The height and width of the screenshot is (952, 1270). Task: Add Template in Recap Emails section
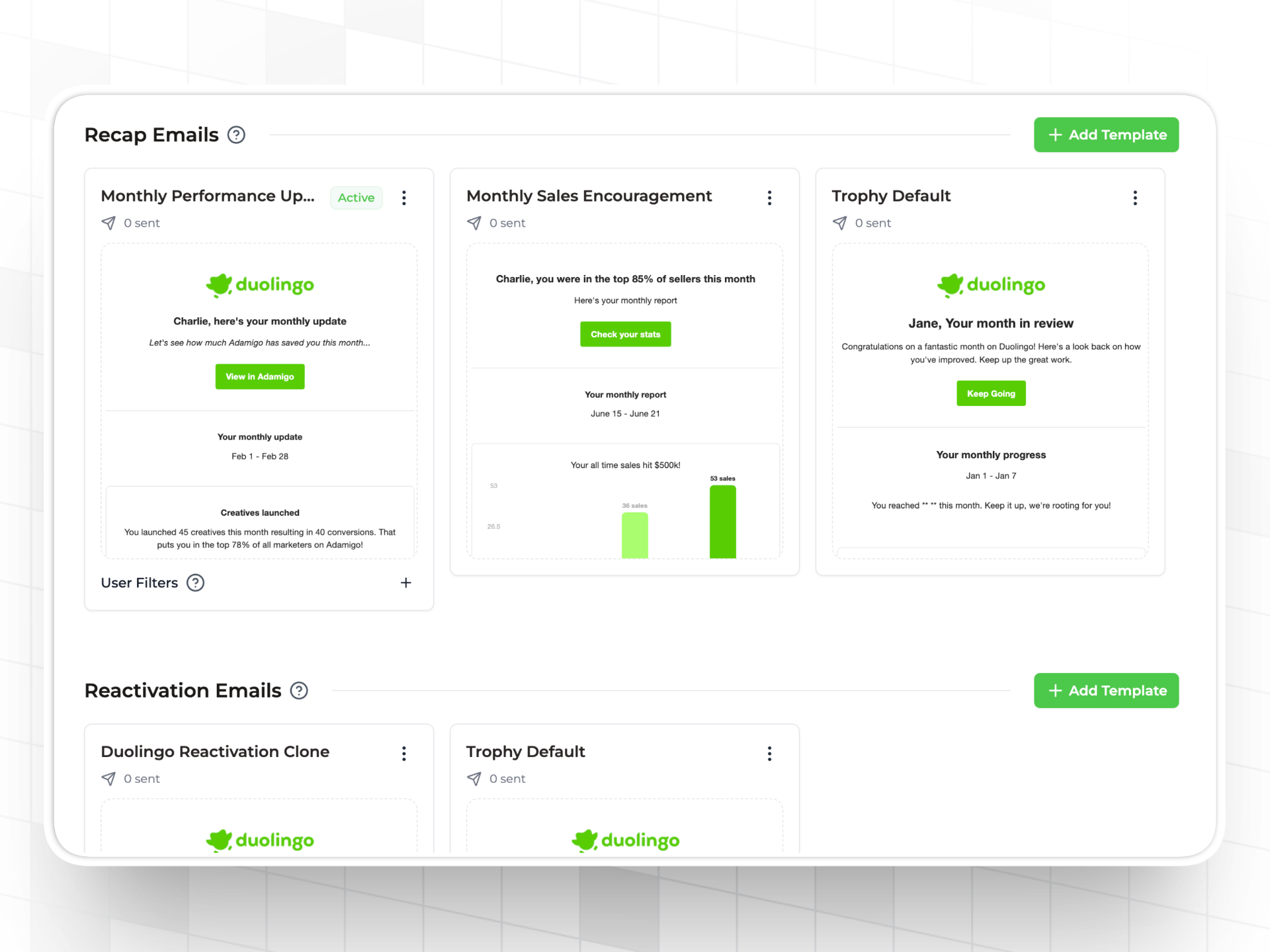pyautogui.click(x=1106, y=135)
